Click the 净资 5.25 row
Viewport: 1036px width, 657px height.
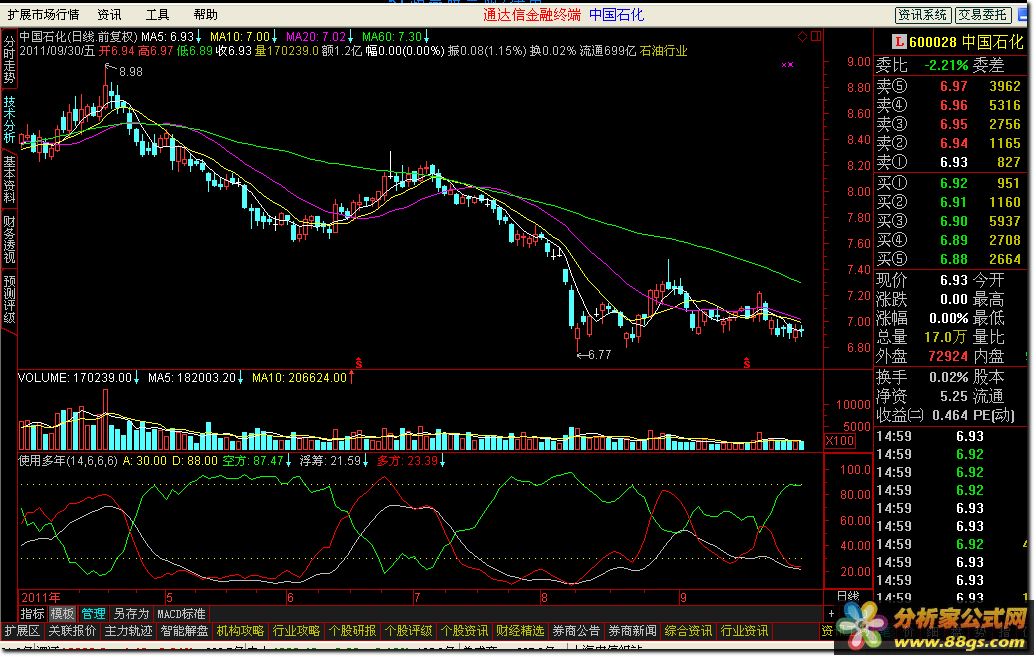(x=922, y=397)
